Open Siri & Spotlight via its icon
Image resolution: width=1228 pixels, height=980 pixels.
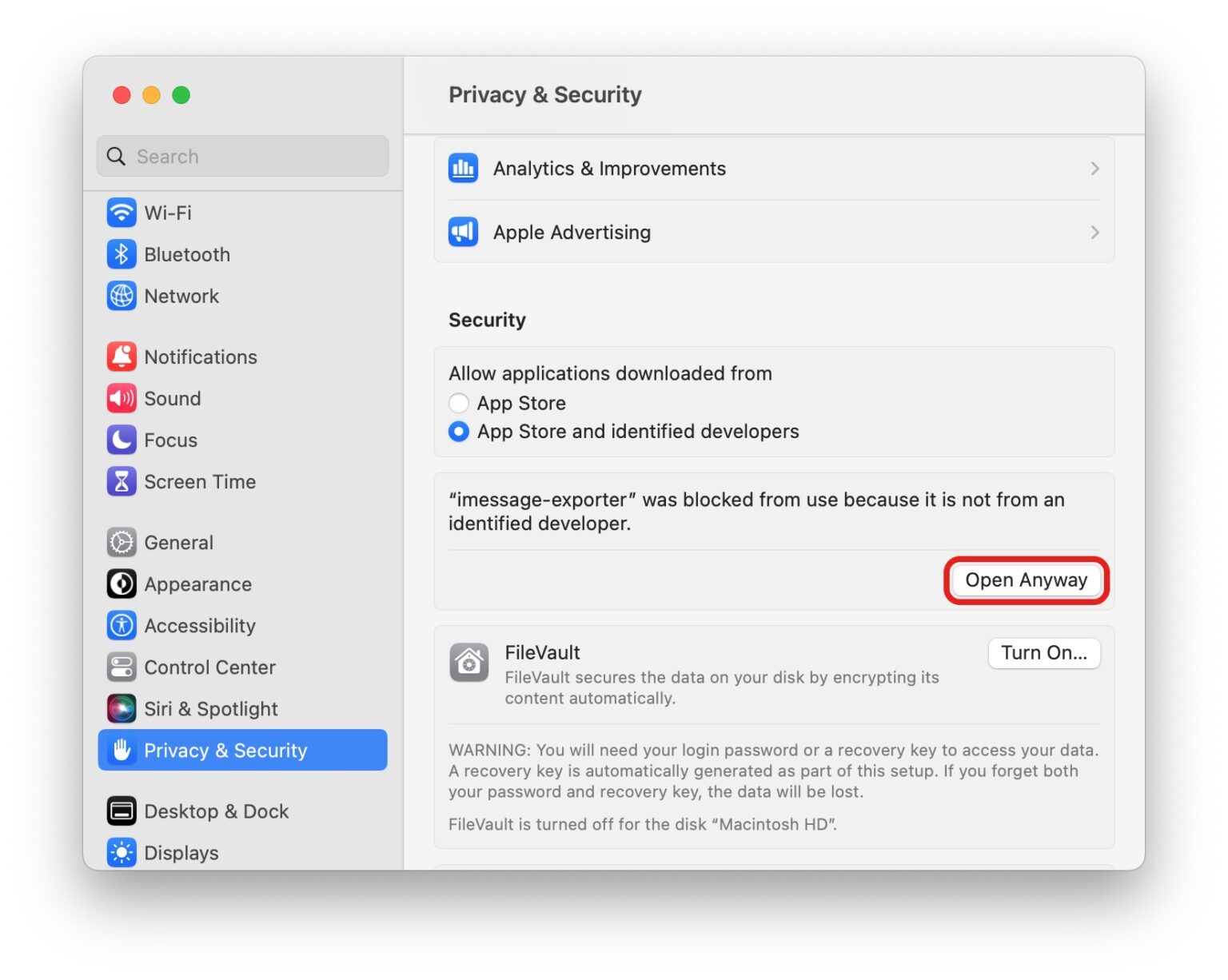point(121,708)
